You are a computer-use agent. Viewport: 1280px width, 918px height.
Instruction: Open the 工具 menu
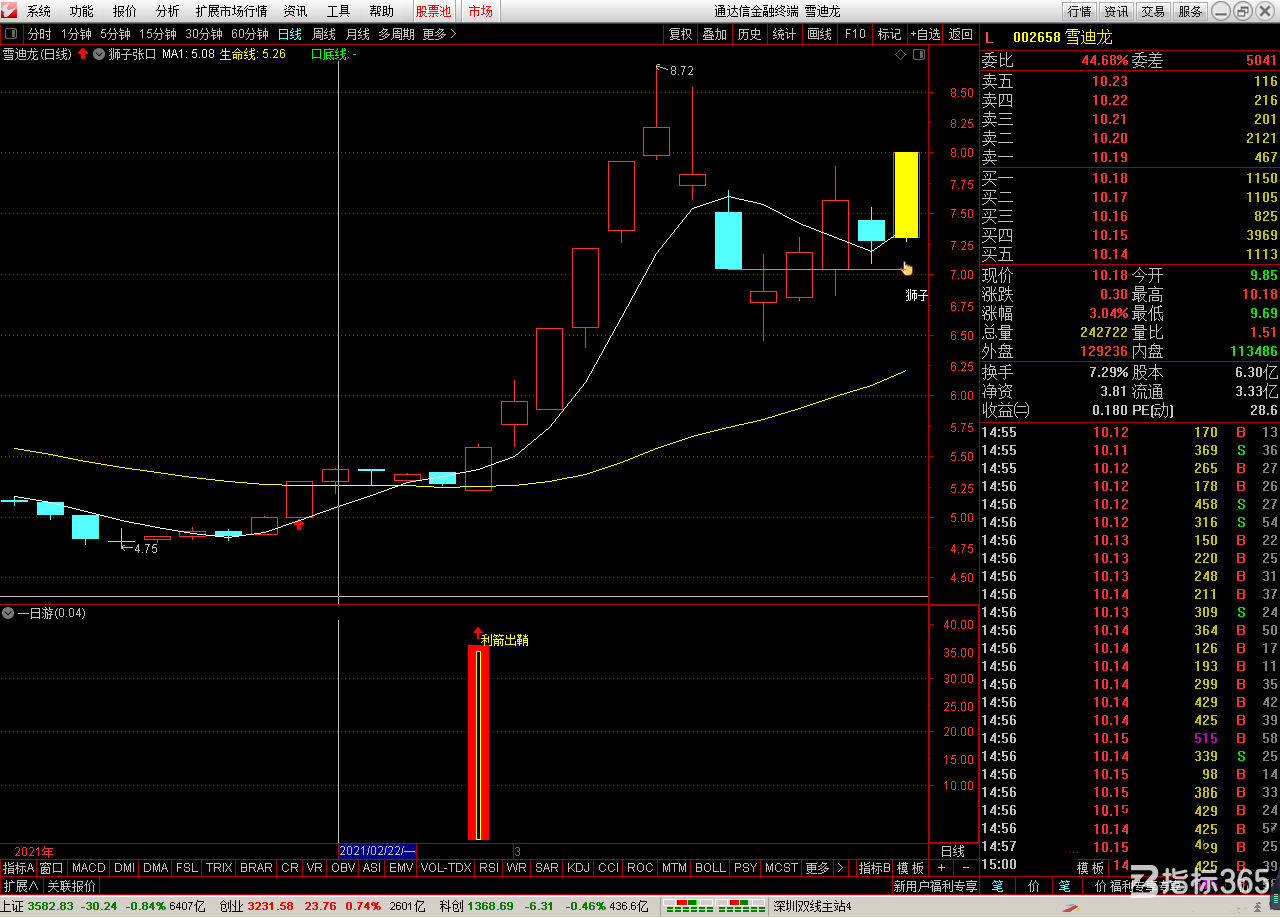pos(339,11)
